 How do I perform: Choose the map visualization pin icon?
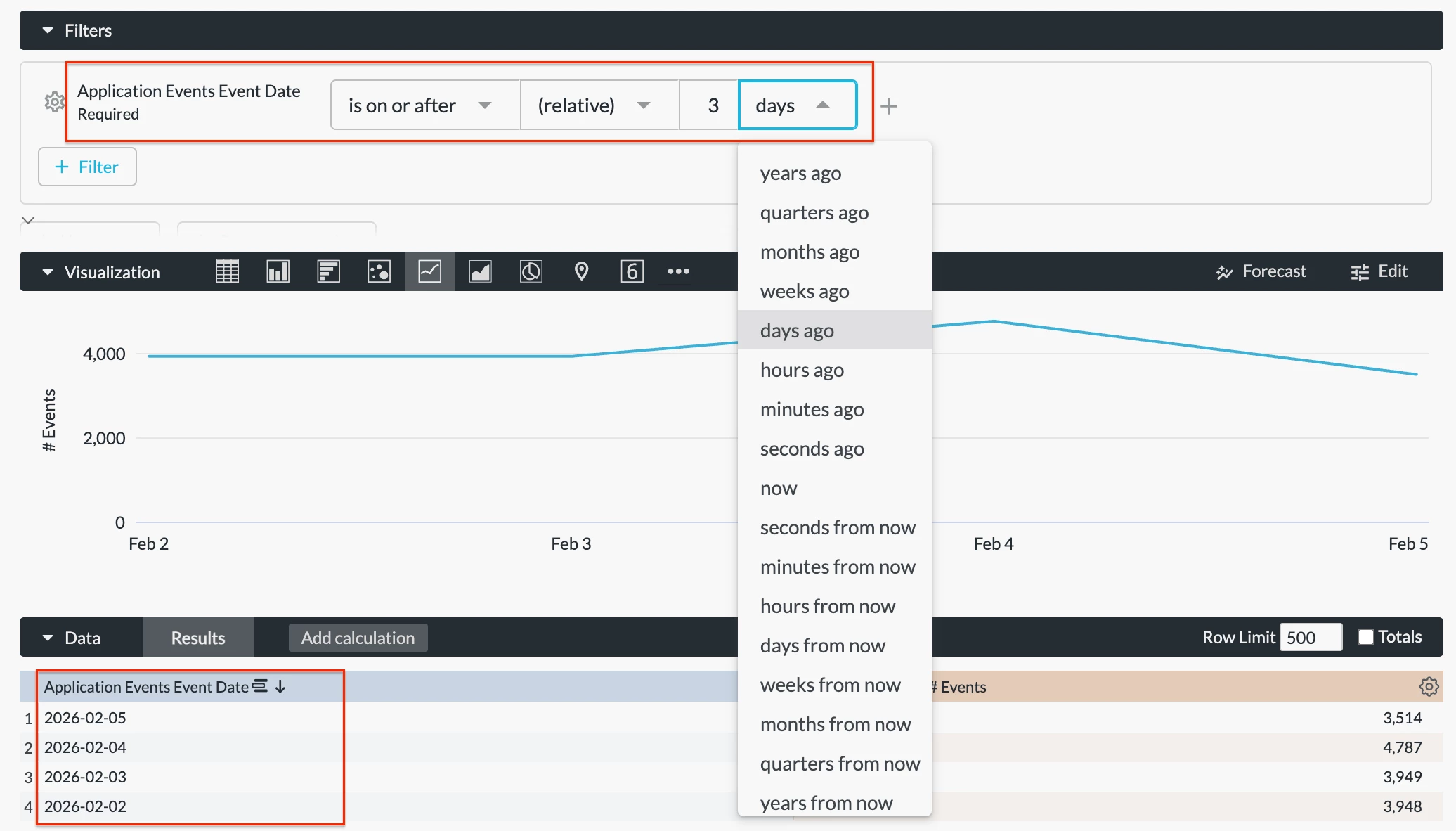[581, 271]
